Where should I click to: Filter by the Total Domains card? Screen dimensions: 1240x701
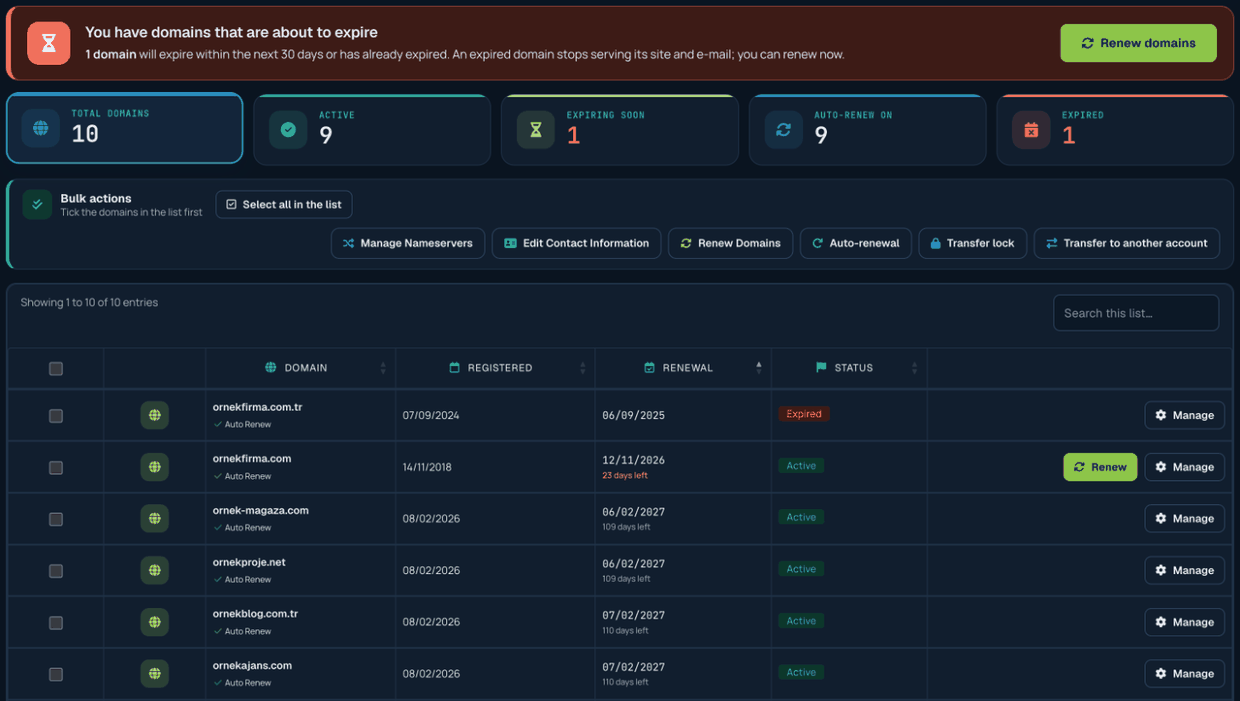(125, 128)
